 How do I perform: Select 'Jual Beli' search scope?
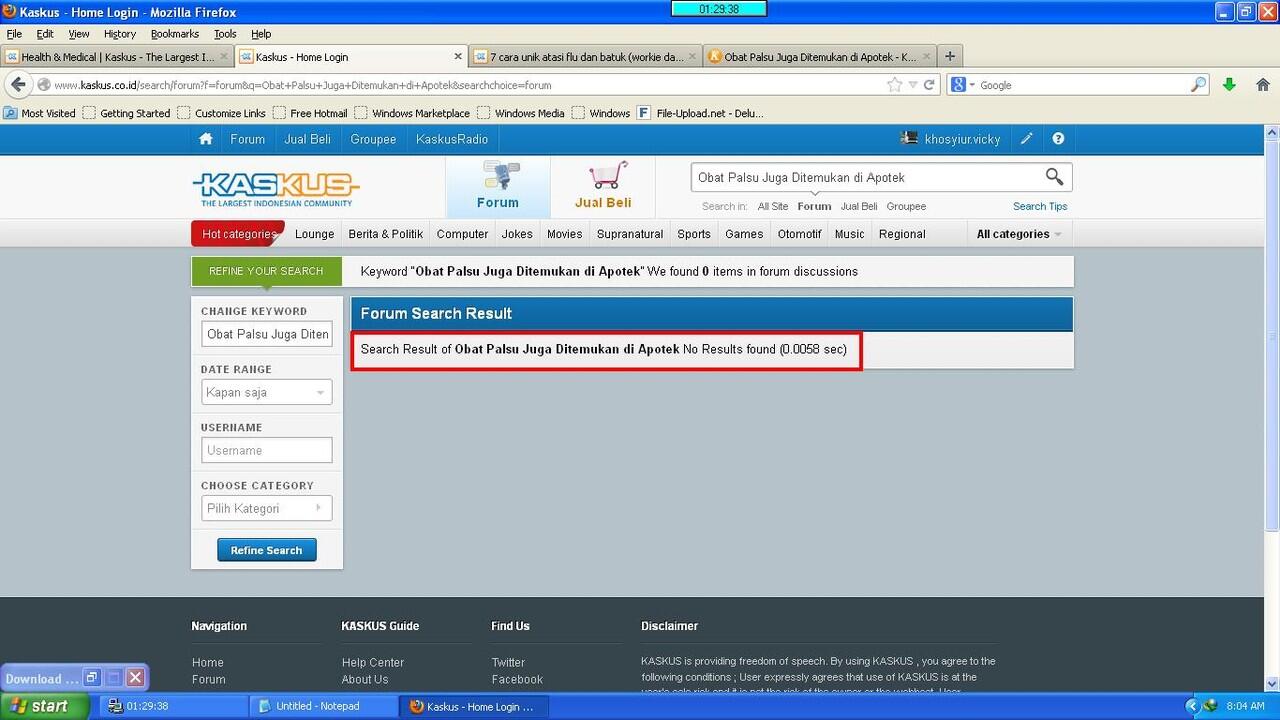coord(859,206)
